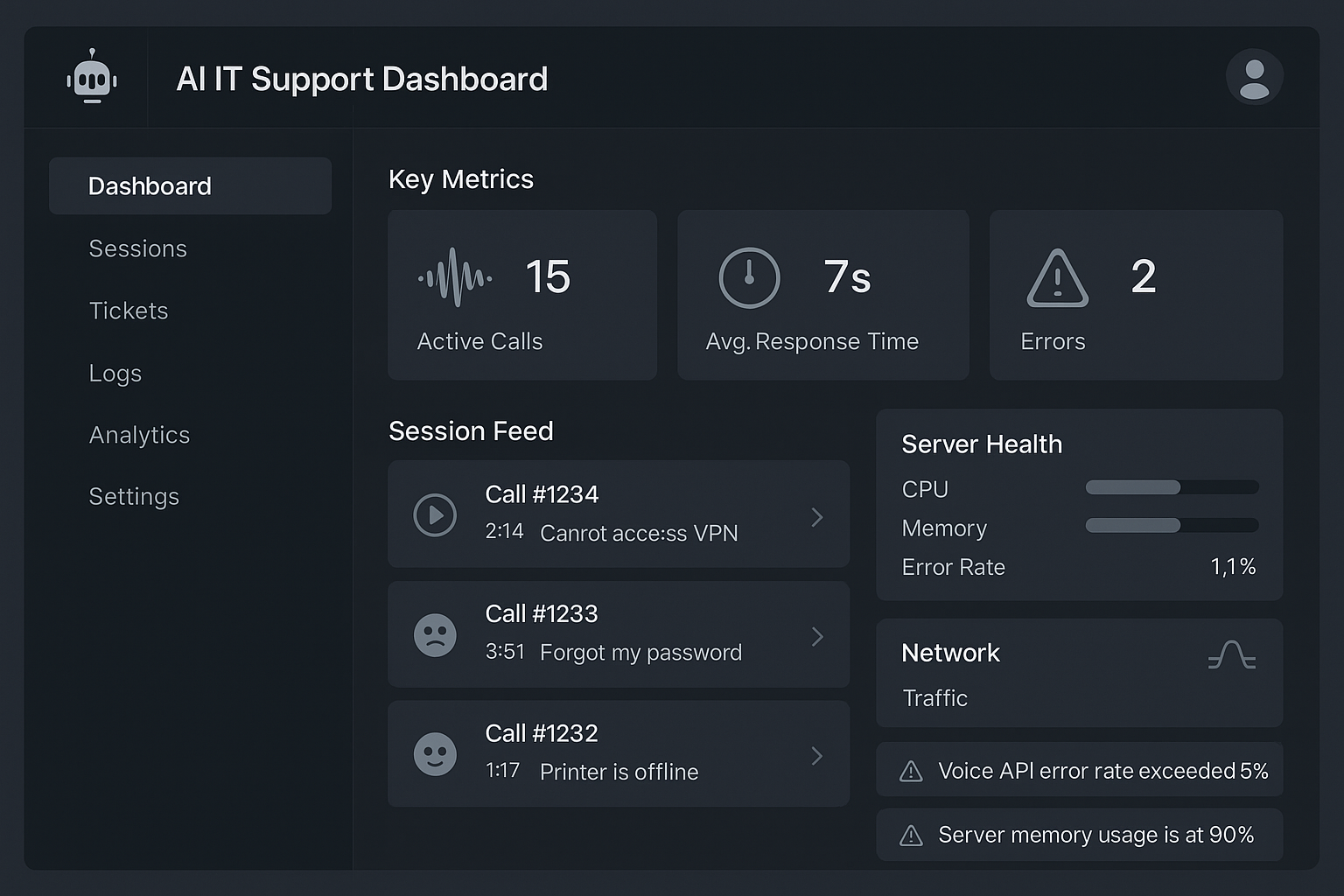Select the Server memory usage alert

(1079, 835)
